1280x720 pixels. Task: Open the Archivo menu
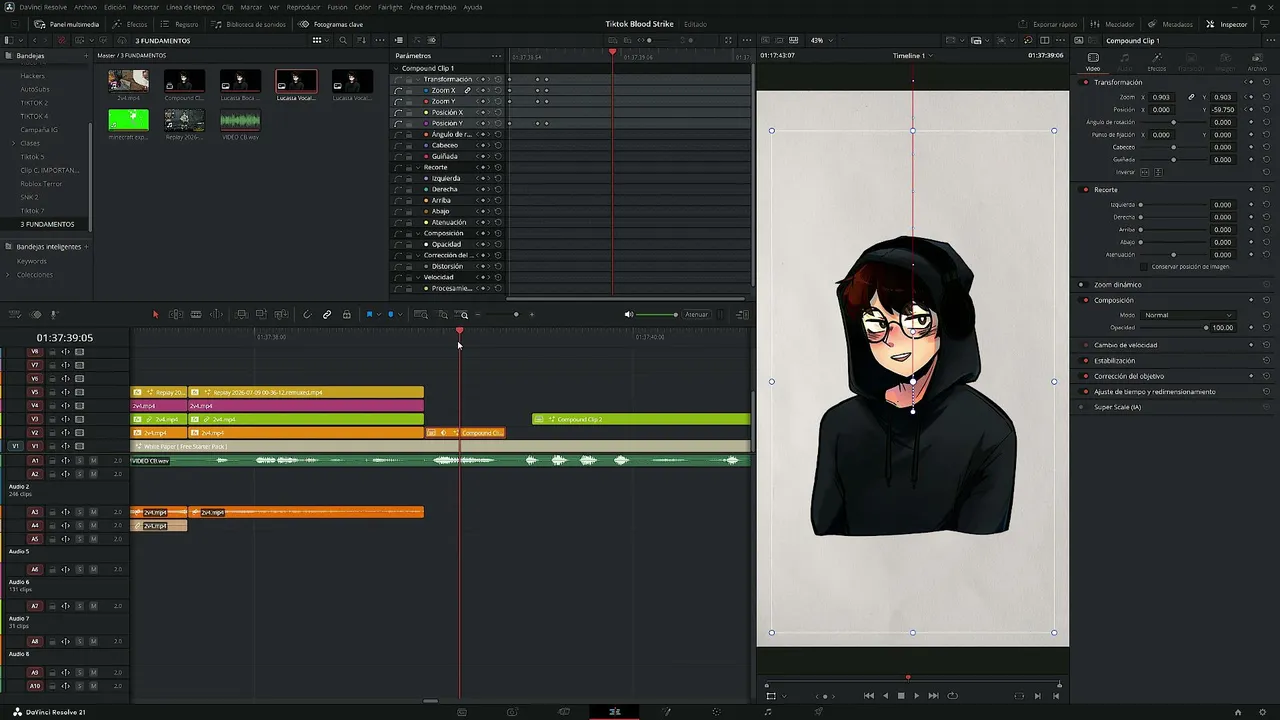[86, 7]
